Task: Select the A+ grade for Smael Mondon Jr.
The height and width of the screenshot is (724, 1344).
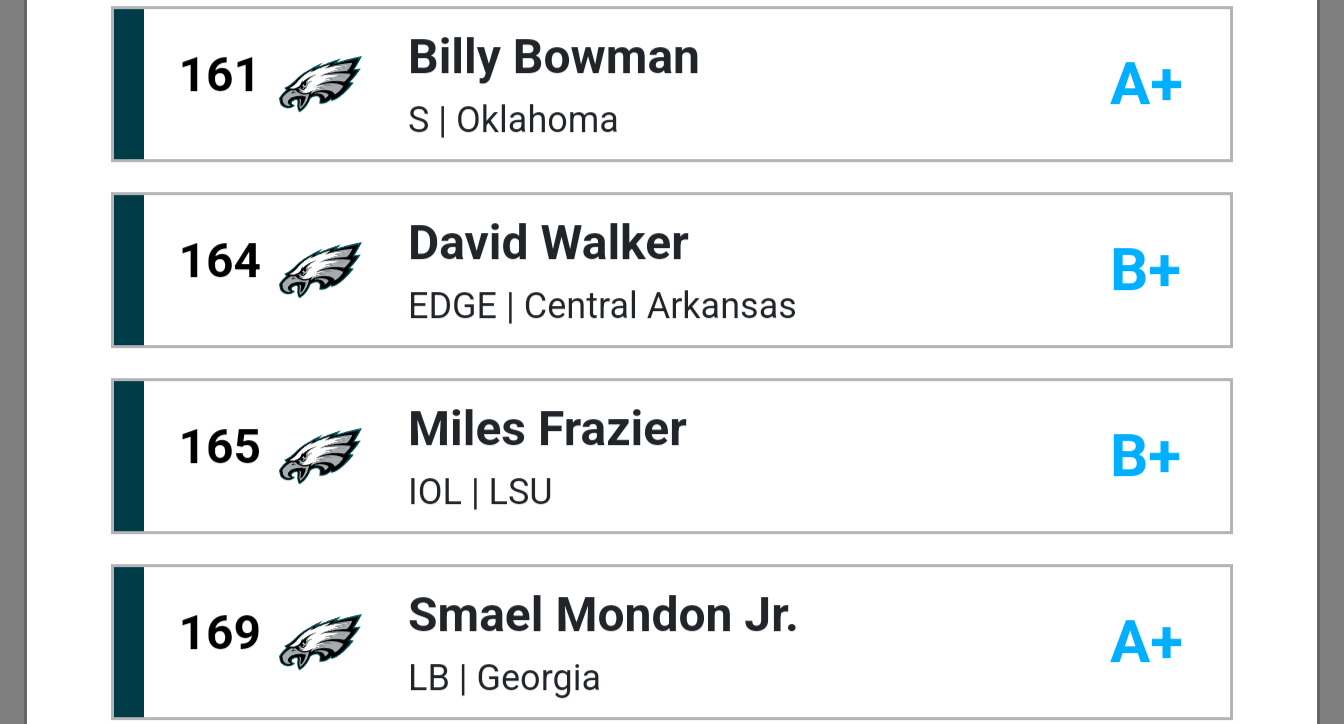Action: 1146,643
